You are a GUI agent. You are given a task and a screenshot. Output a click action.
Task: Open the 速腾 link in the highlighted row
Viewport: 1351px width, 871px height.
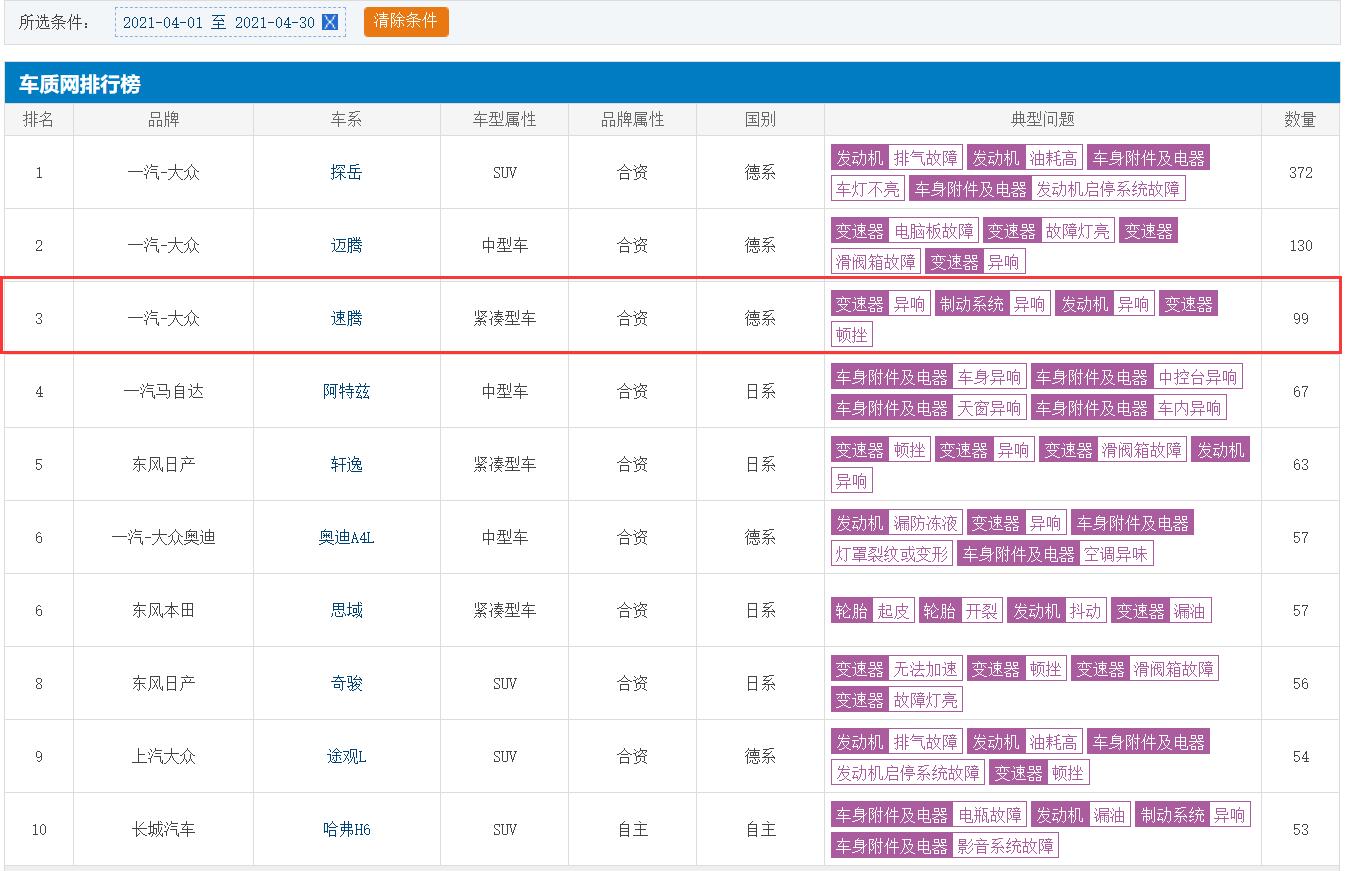click(x=346, y=319)
